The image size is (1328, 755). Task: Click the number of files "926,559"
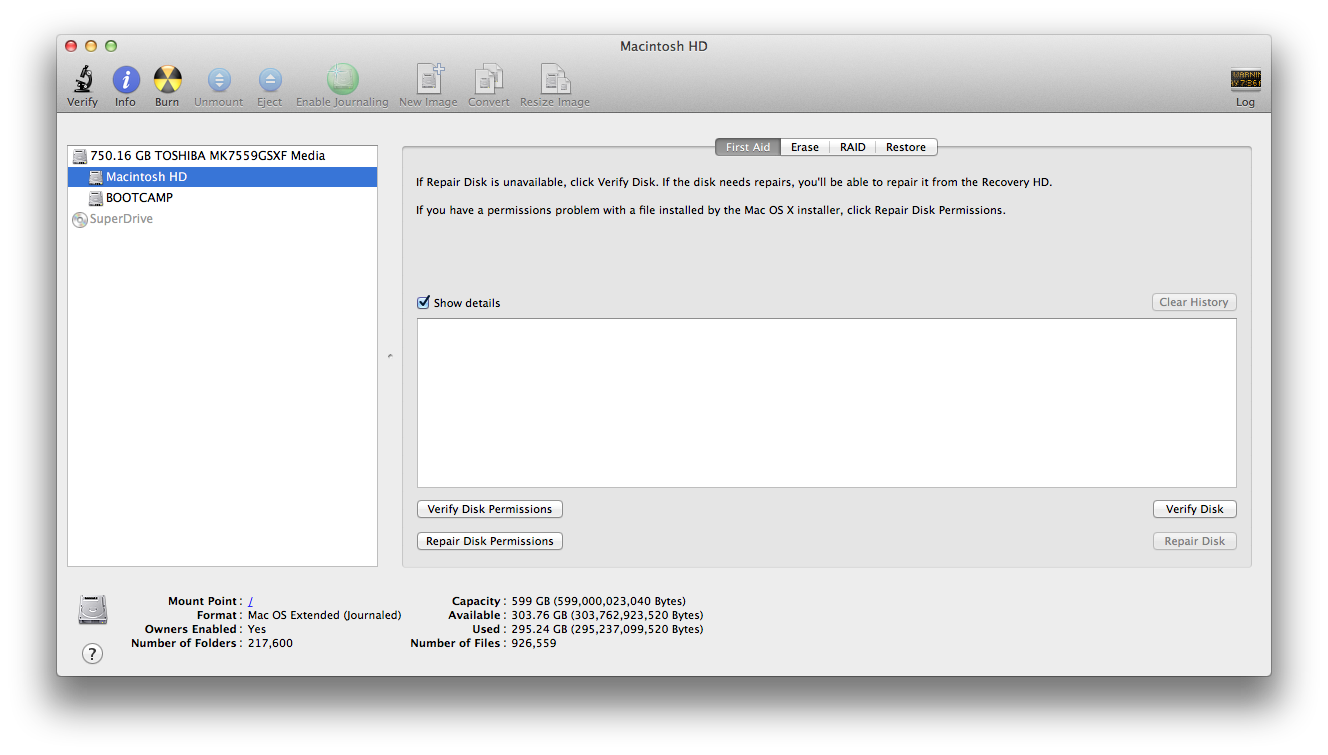[533, 643]
